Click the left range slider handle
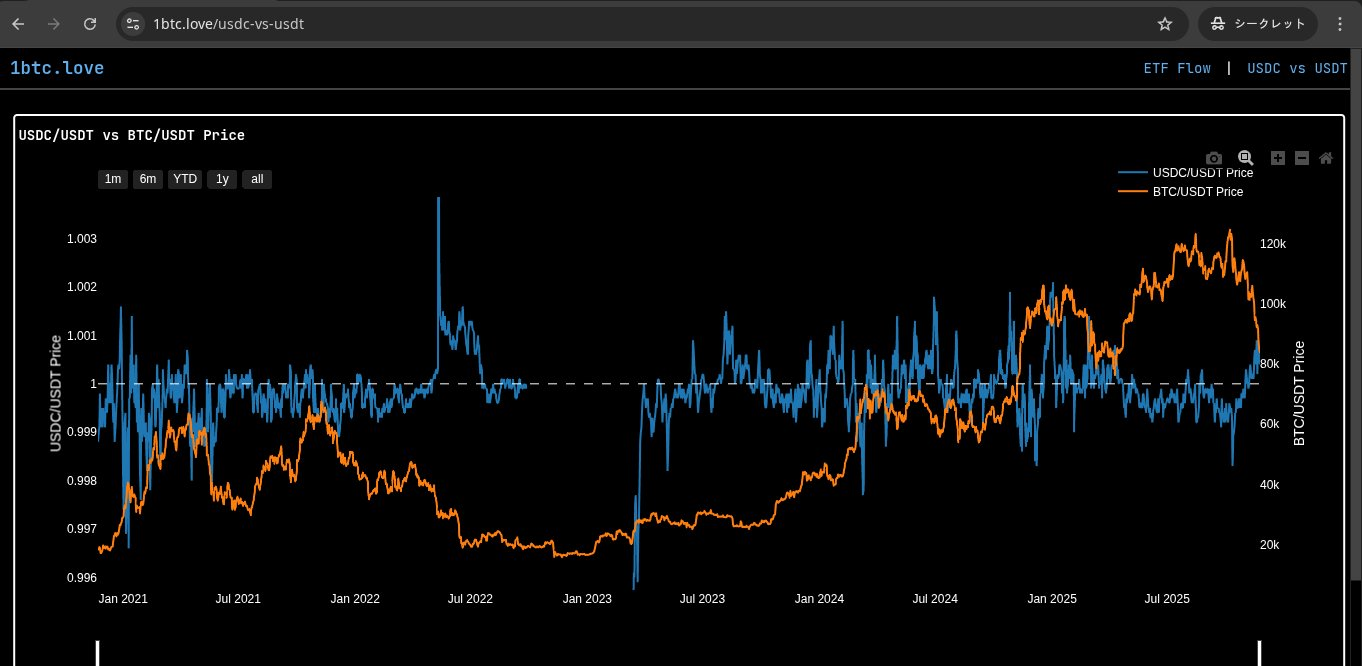 tap(98, 653)
